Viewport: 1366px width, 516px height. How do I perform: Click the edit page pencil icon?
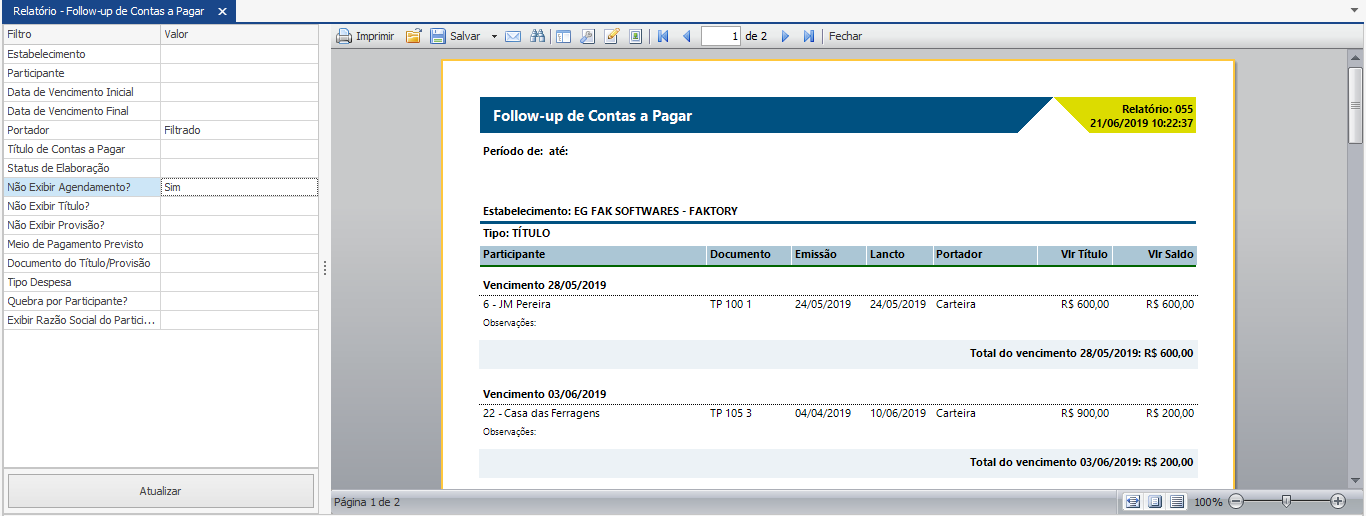pyautogui.click(x=611, y=36)
